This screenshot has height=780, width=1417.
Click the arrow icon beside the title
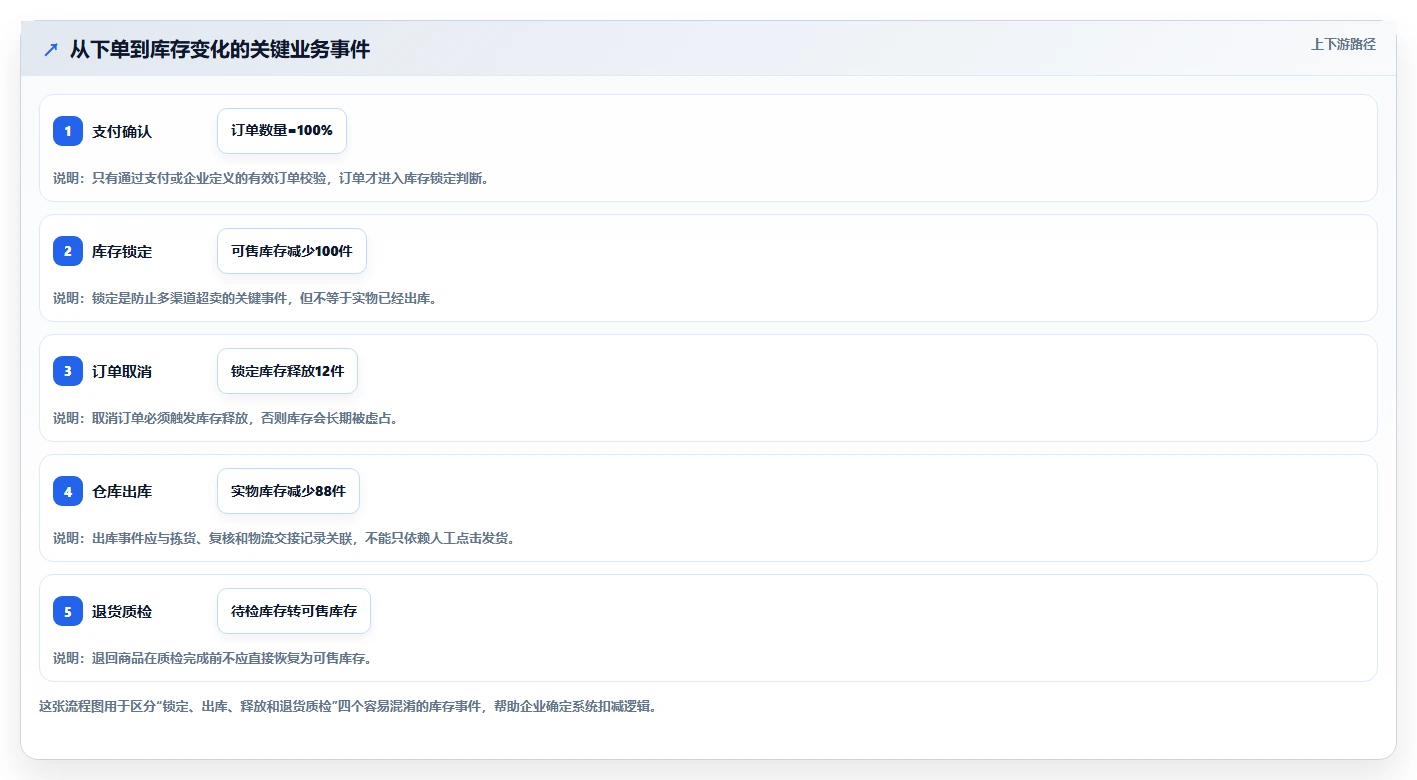pyautogui.click(x=51, y=49)
